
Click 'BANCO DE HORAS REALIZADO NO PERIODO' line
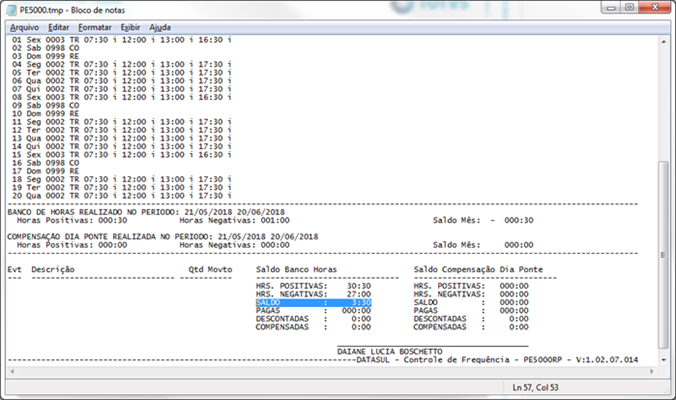[x=146, y=212]
